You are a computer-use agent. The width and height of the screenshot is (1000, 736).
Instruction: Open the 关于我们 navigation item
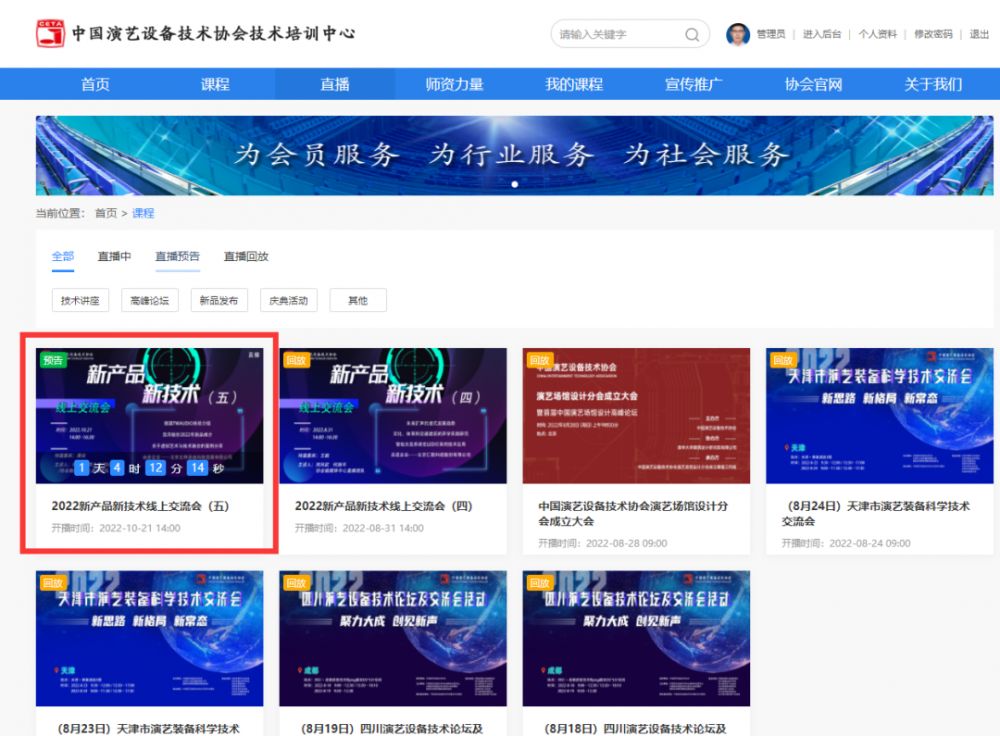[x=933, y=84]
